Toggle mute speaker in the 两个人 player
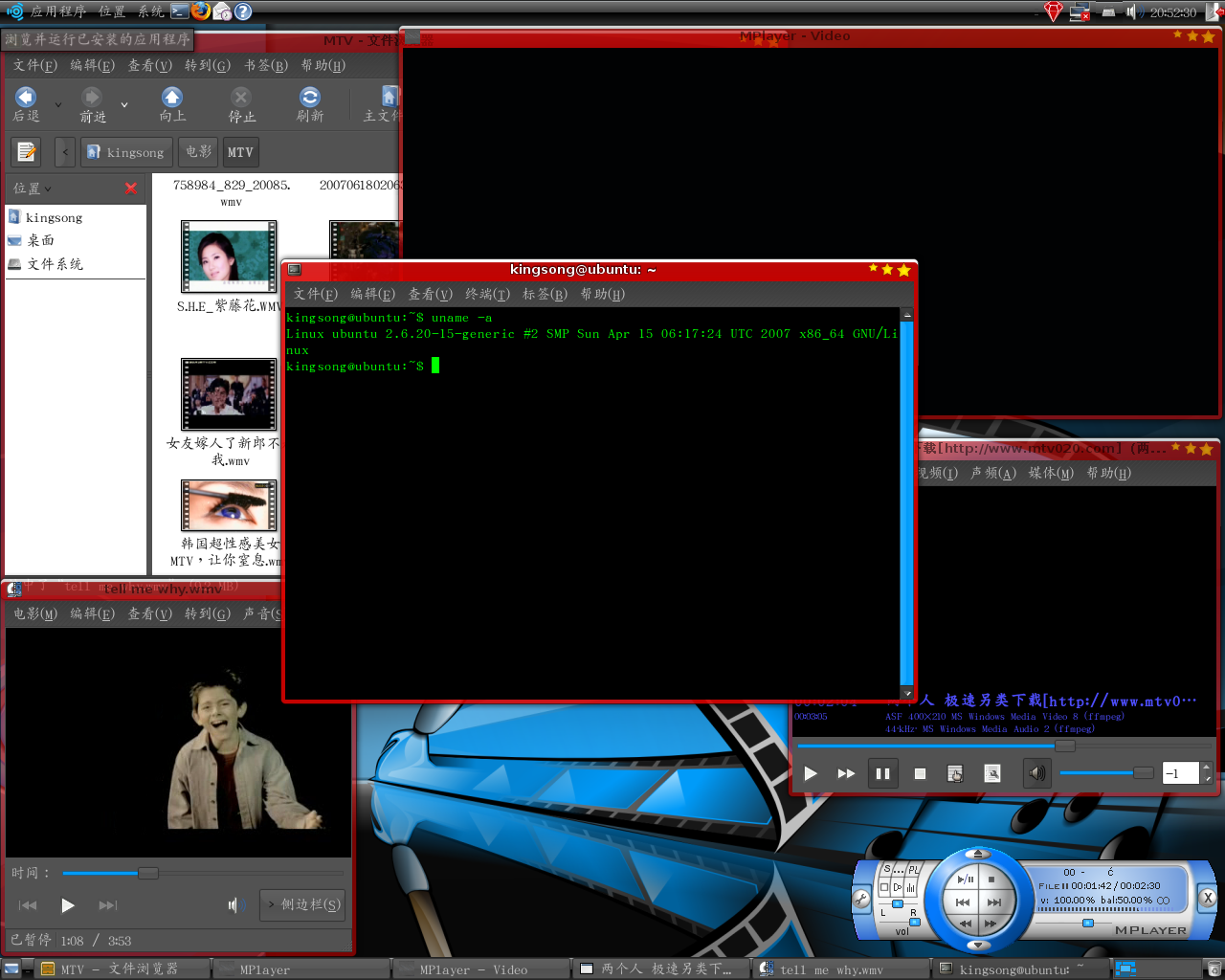 (x=1036, y=773)
